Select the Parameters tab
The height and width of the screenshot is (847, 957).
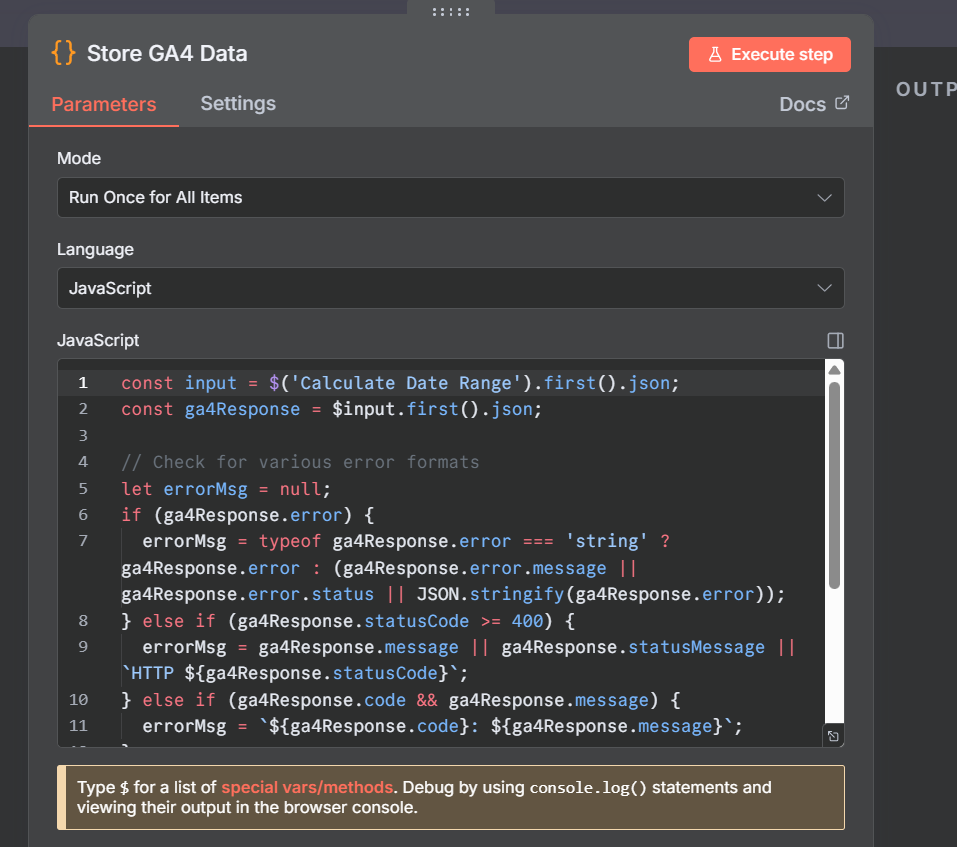pyautogui.click(x=104, y=104)
